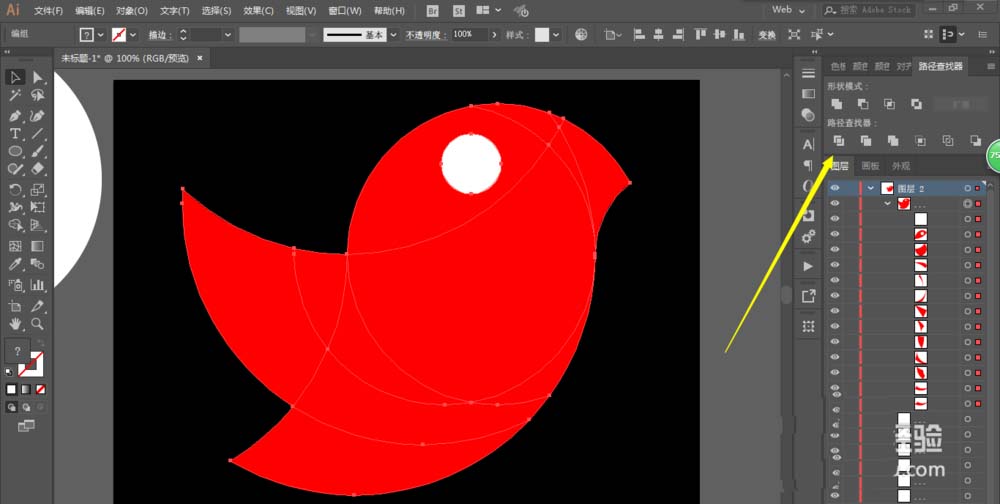Switch to the 画板 panel tab
This screenshot has height=504, width=1000.
point(870,166)
